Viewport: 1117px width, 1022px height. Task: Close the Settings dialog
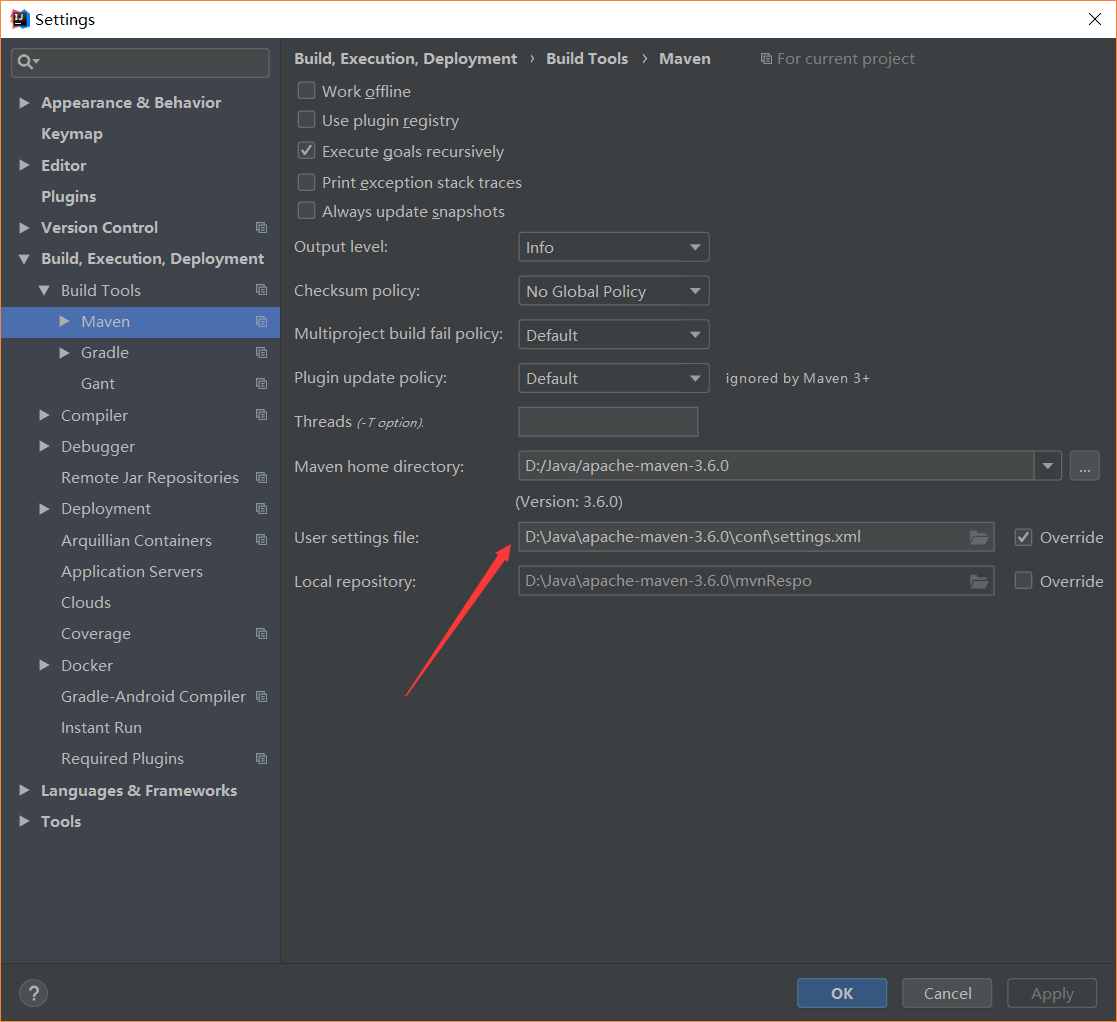[1095, 19]
